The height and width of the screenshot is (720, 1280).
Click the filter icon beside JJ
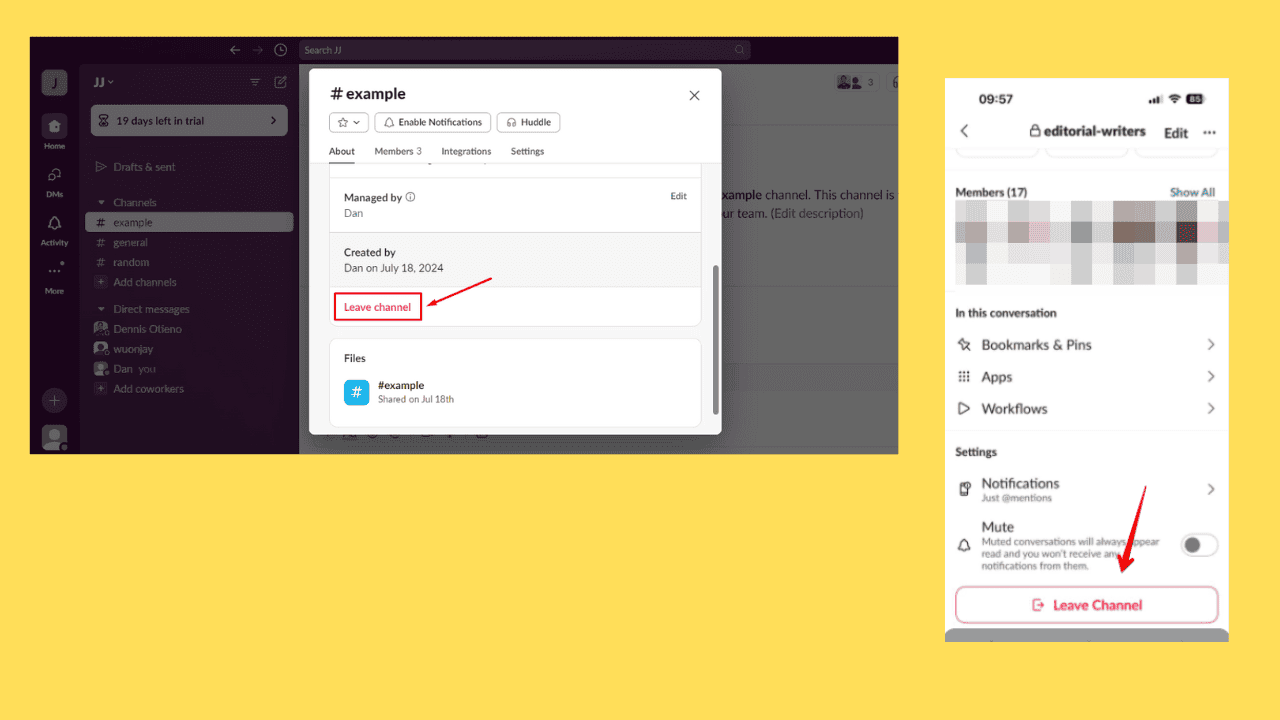(x=255, y=82)
